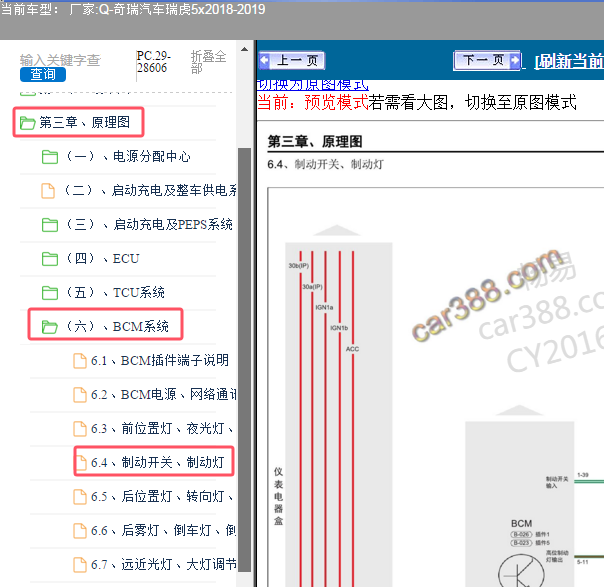Click the 6.7 远近光灯 page icon
This screenshot has height=587, width=604.
tap(80, 565)
